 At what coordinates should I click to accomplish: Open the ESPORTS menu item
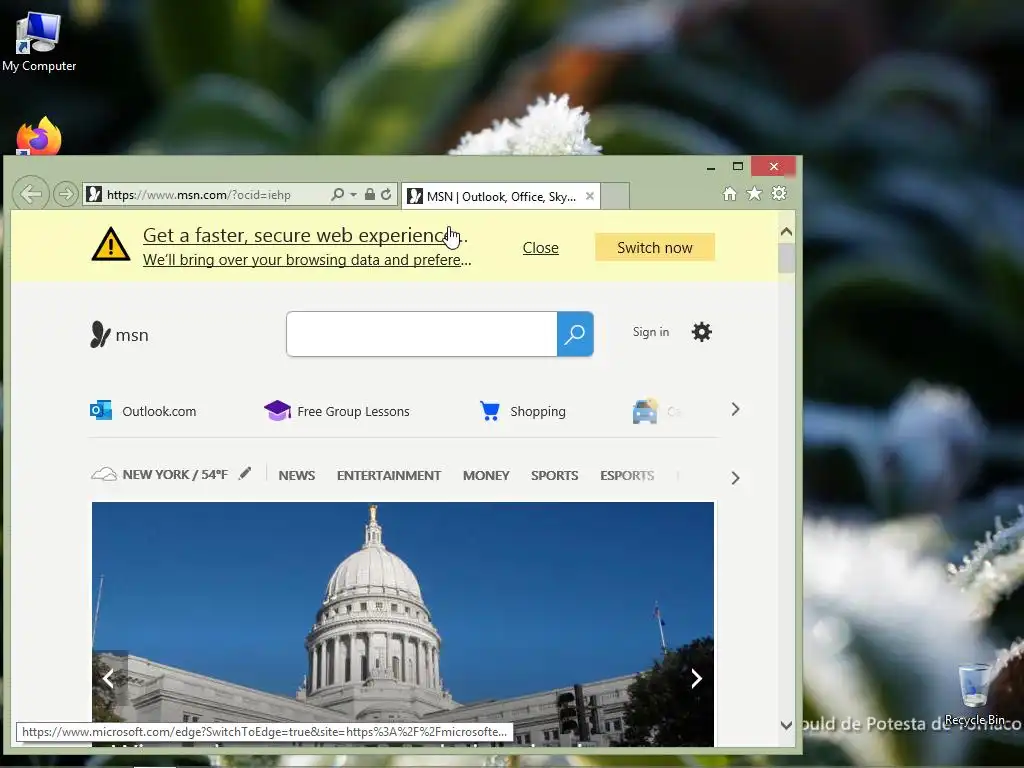coord(627,475)
